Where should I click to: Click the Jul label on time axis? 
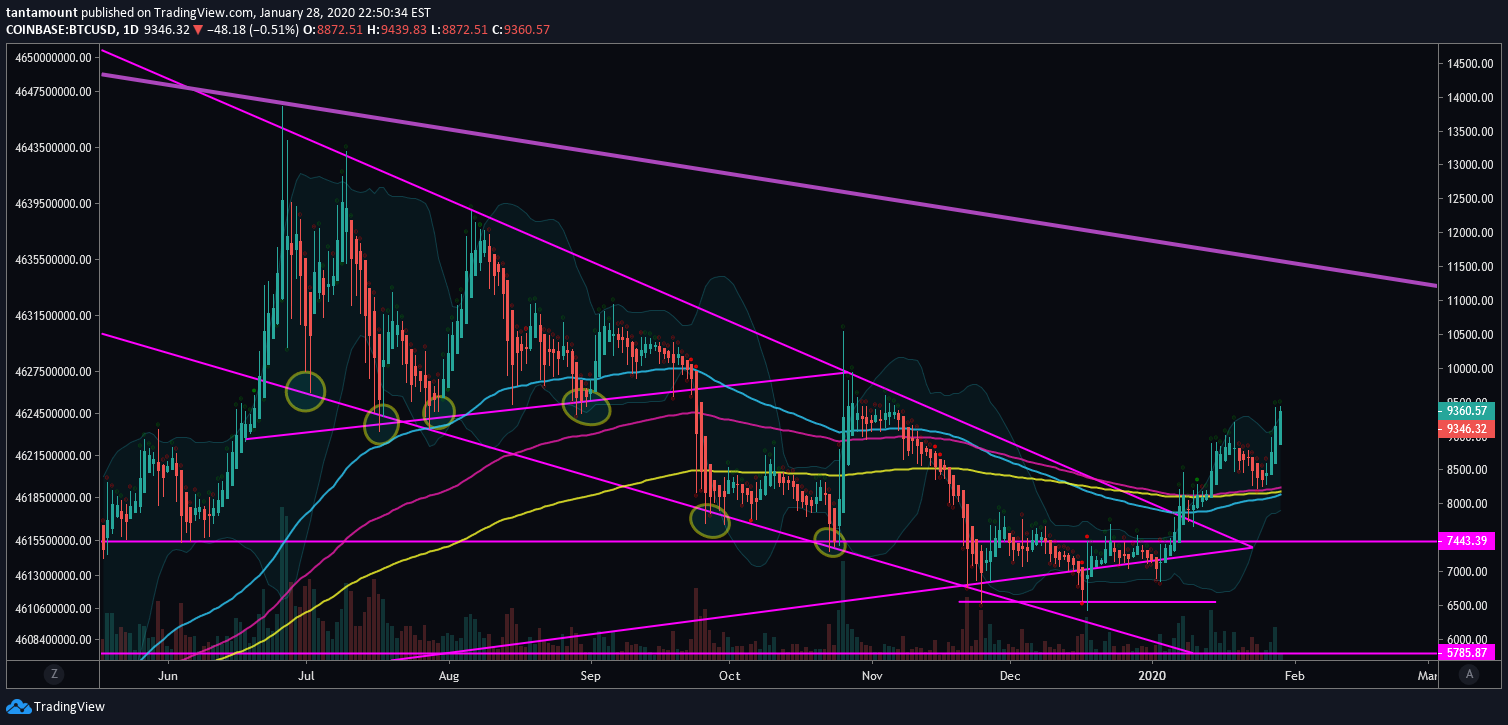coord(307,675)
